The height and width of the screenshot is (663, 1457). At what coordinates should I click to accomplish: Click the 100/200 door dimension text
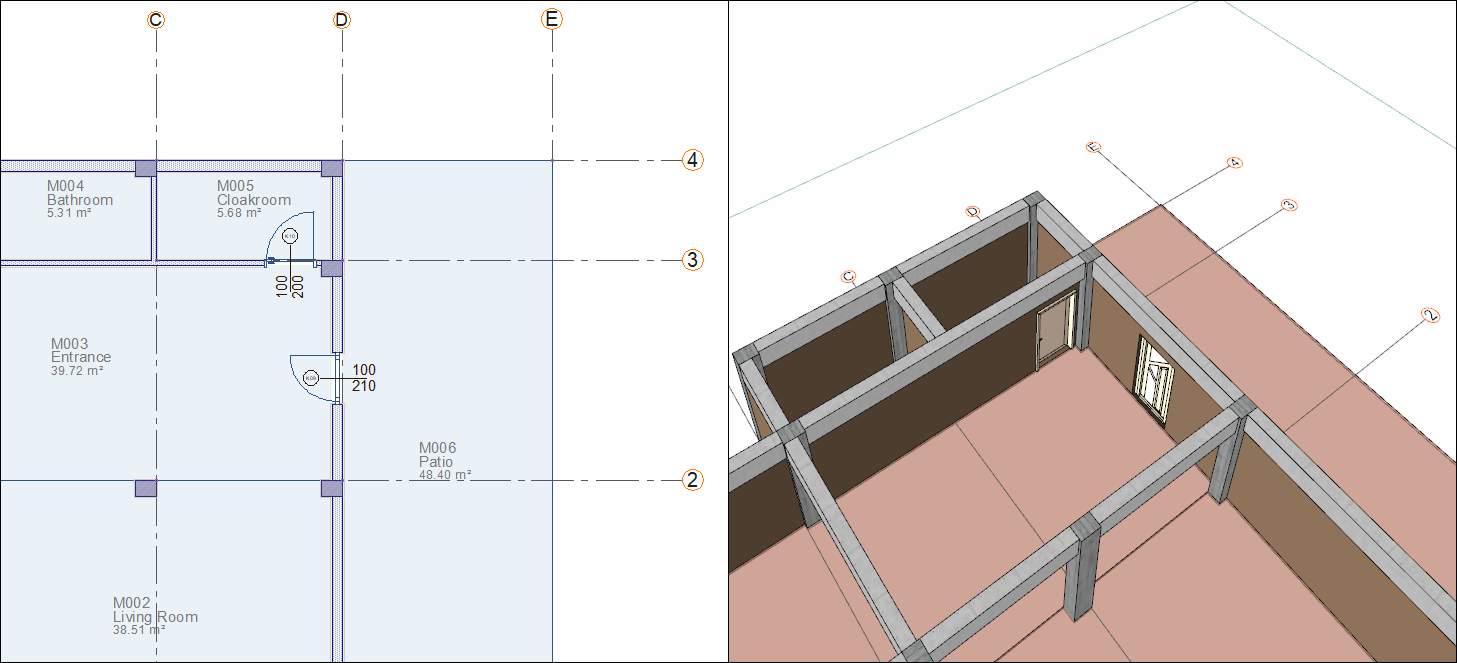[289, 288]
